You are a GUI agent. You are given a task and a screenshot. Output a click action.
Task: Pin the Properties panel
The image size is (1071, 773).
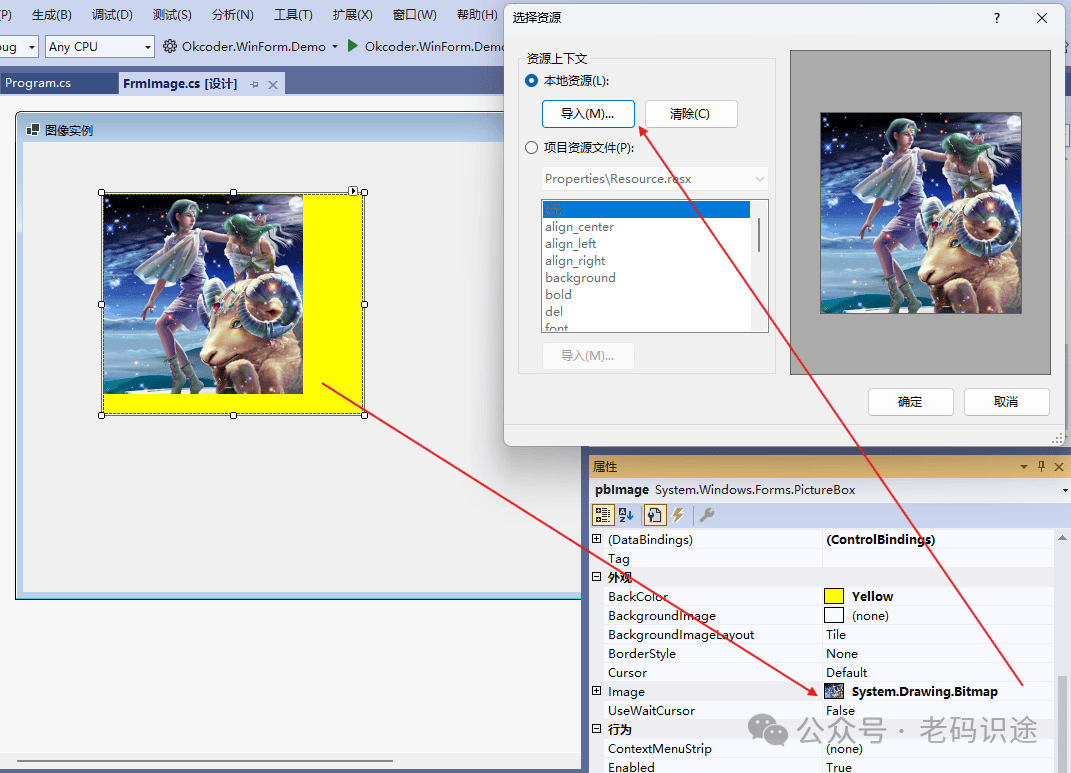point(1041,466)
